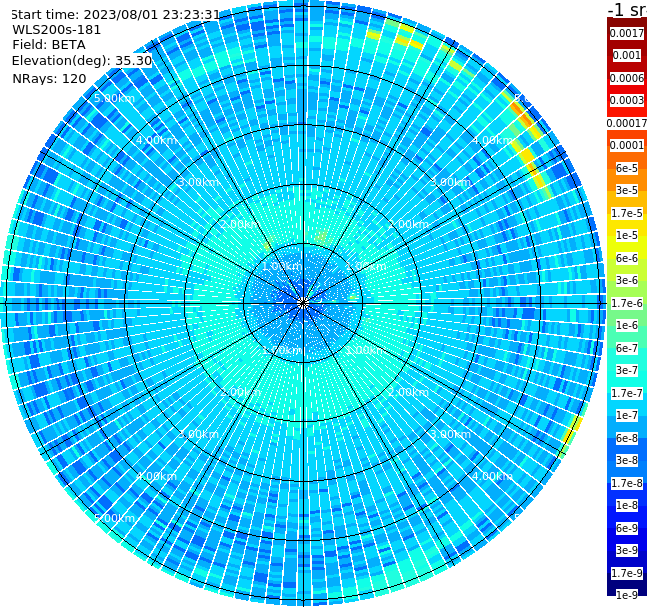Click the 1.7e-8 colorbar label

click(x=627, y=483)
